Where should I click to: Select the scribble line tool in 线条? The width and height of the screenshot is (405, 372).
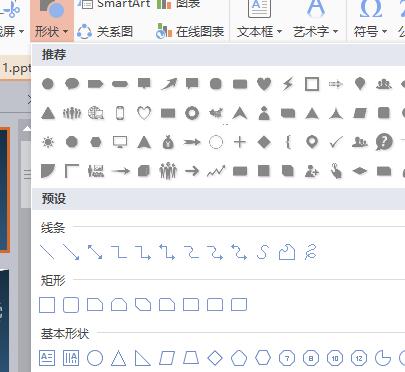click(x=311, y=252)
